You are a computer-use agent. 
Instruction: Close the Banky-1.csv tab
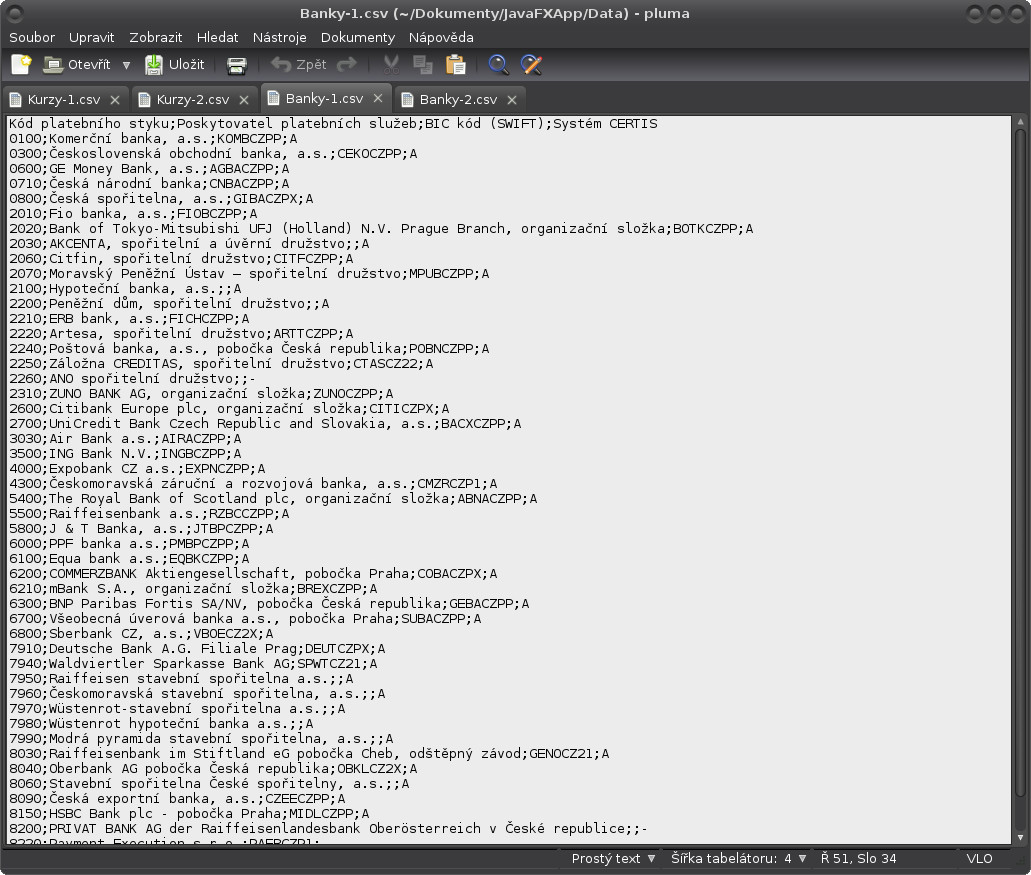click(x=378, y=98)
